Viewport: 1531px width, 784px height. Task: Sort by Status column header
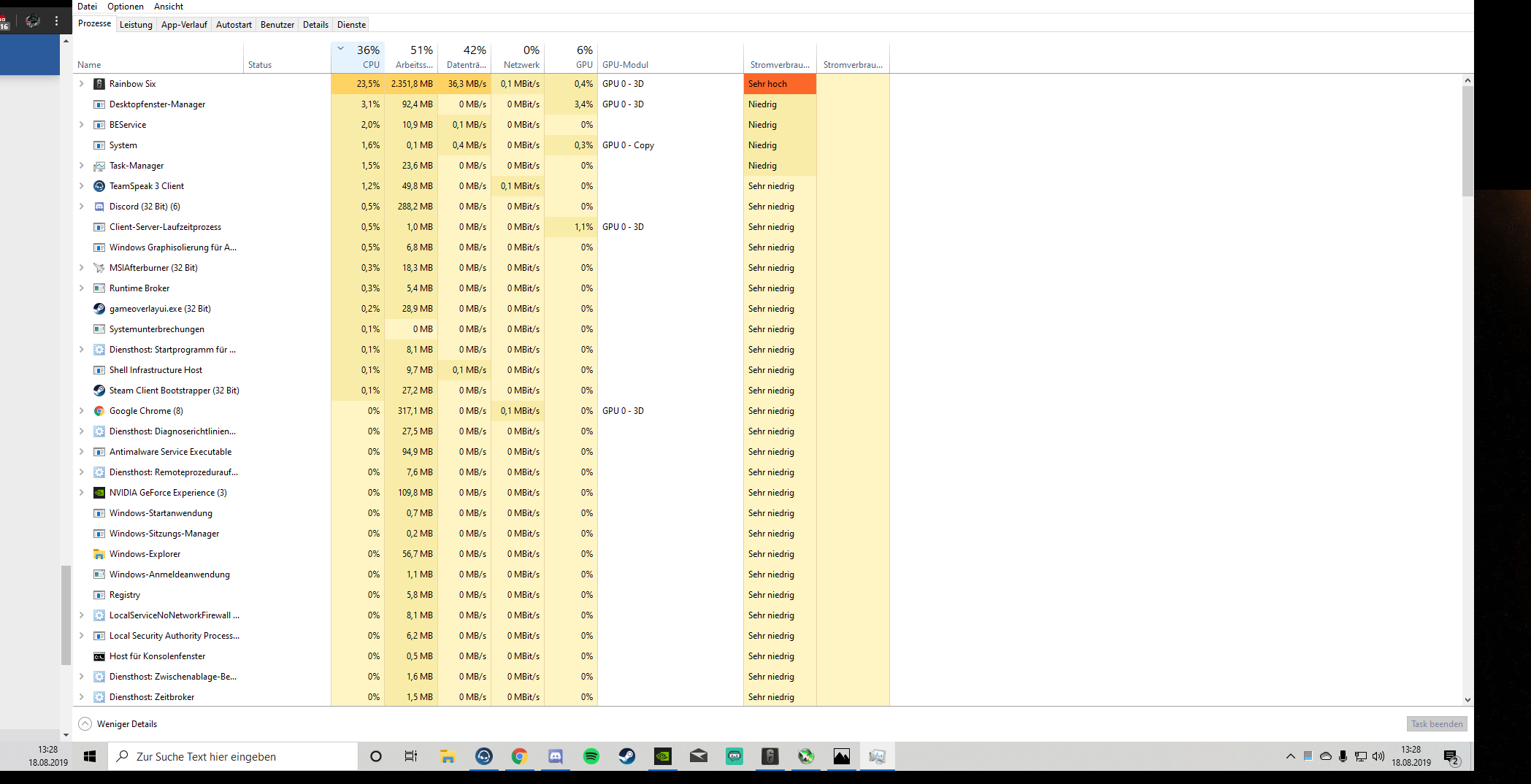[287, 58]
